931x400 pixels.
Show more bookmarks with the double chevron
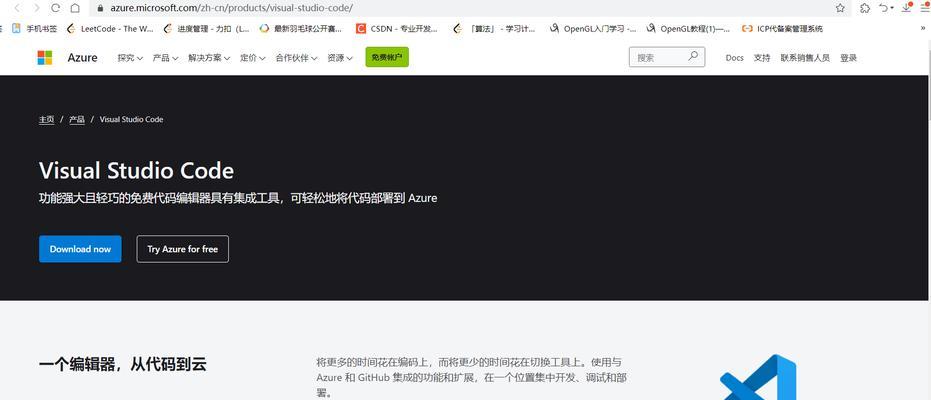point(924,28)
